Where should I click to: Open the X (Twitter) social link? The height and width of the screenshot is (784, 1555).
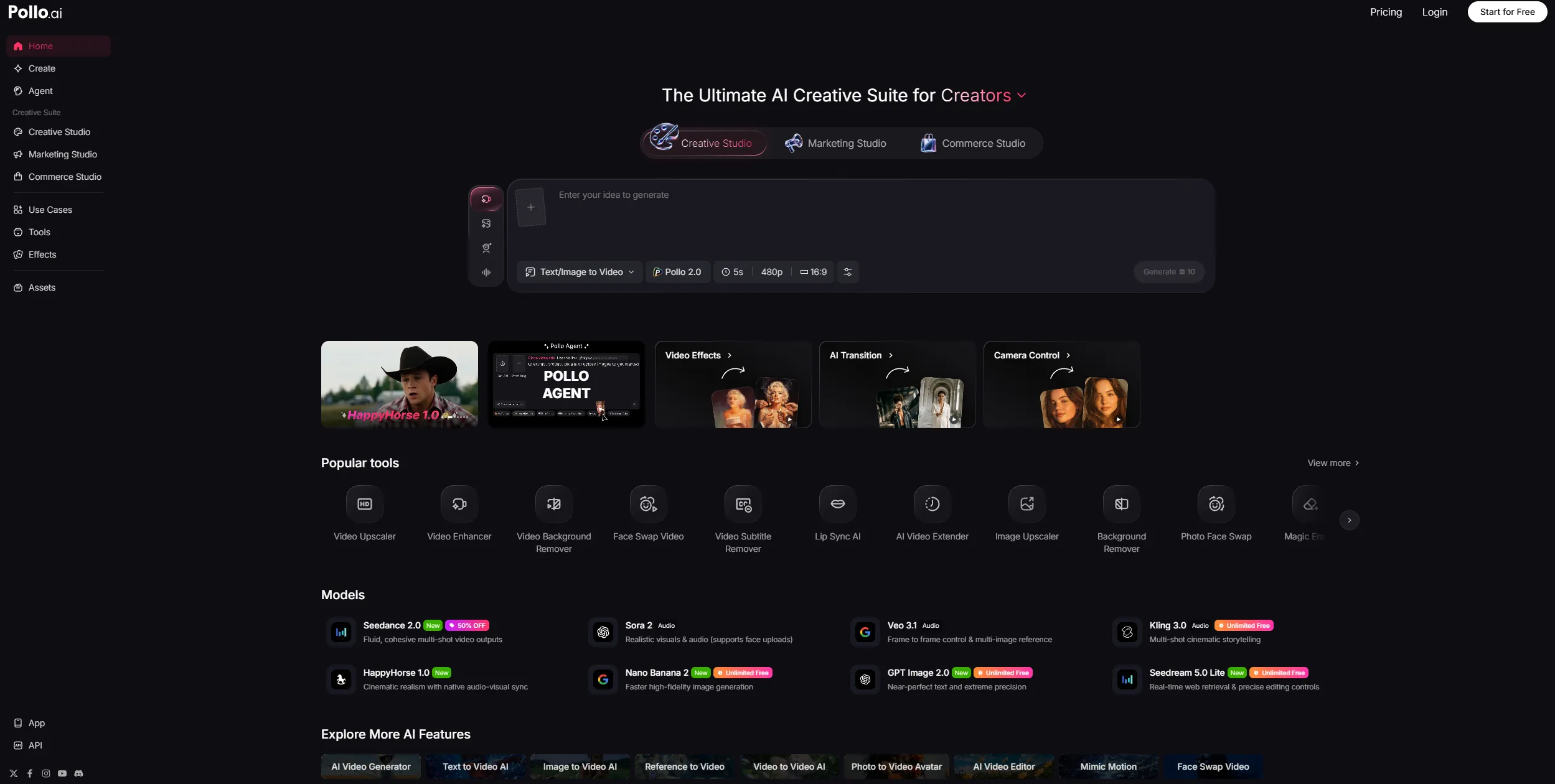coord(14,773)
